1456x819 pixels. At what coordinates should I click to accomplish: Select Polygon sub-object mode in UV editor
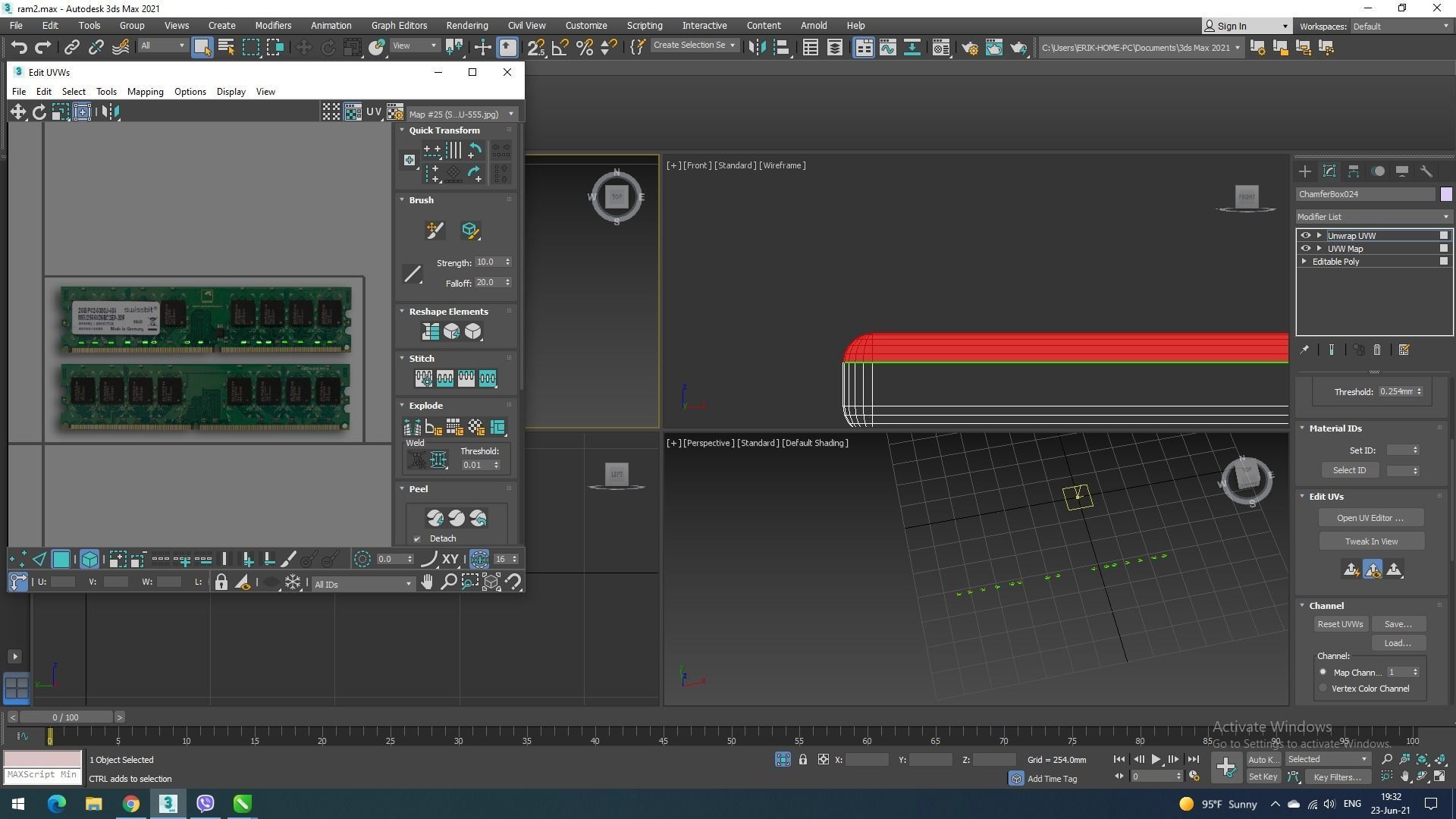[61, 560]
